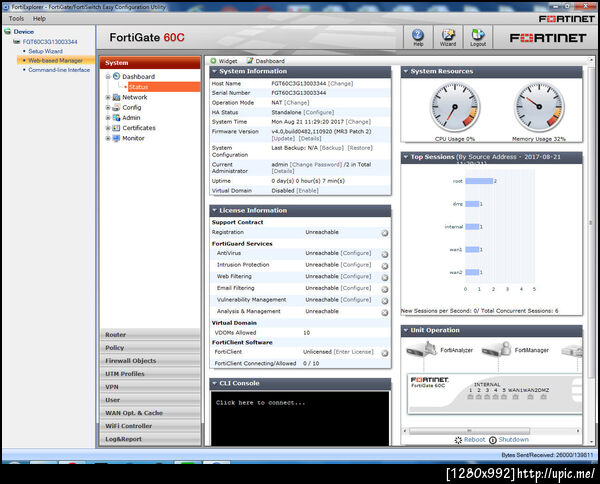Click Backup link in System Configuration
The width and height of the screenshot is (600, 484).
point(331,148)
